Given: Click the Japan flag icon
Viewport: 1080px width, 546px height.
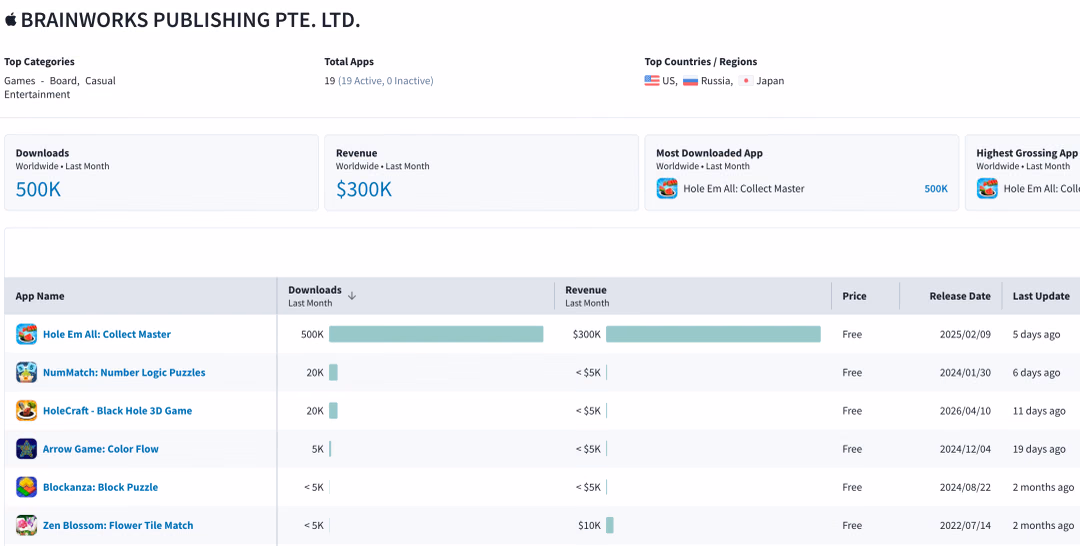Looking at the screenshot, I should point(745,81).
